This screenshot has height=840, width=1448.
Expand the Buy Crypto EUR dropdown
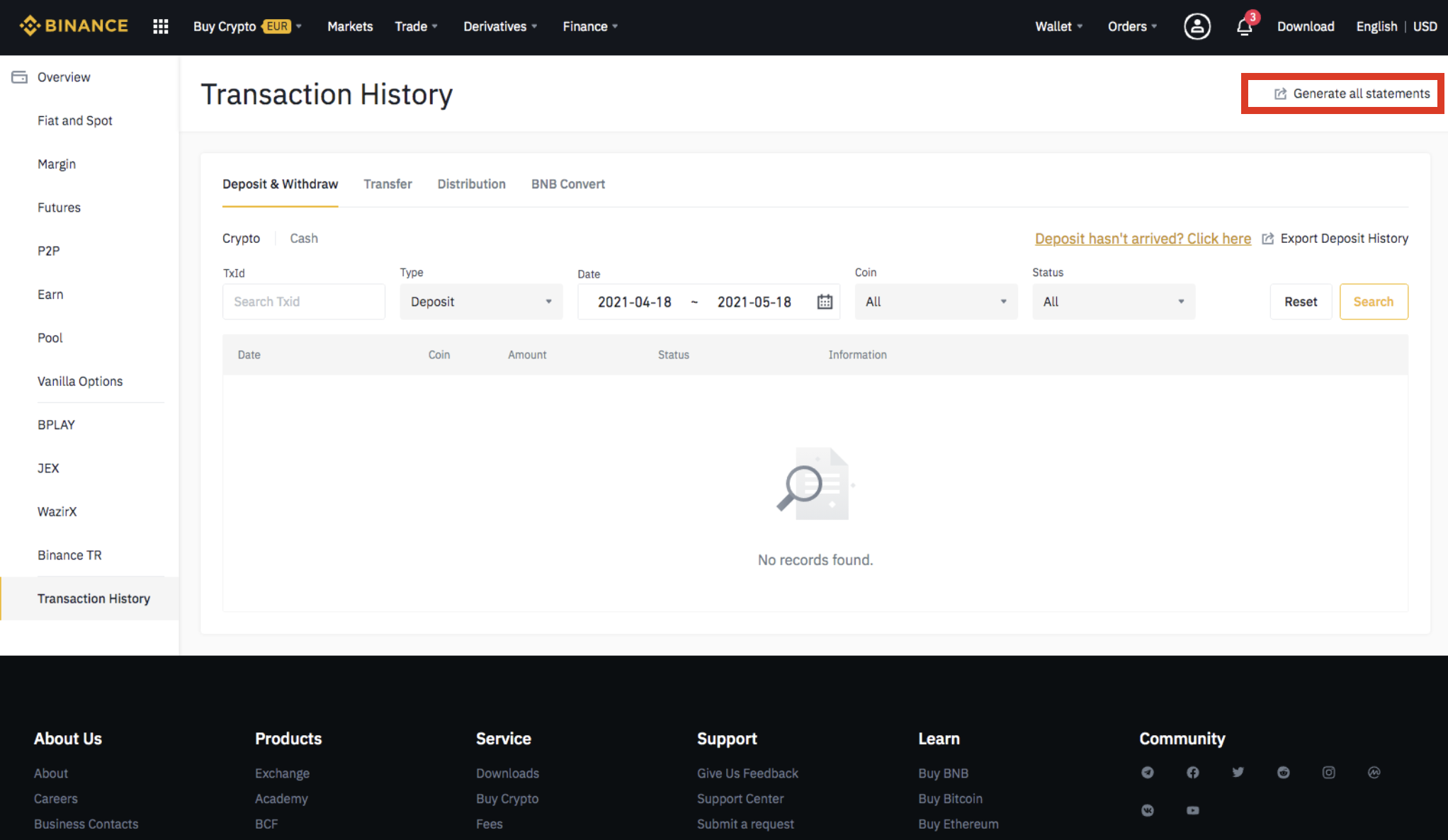248,26
